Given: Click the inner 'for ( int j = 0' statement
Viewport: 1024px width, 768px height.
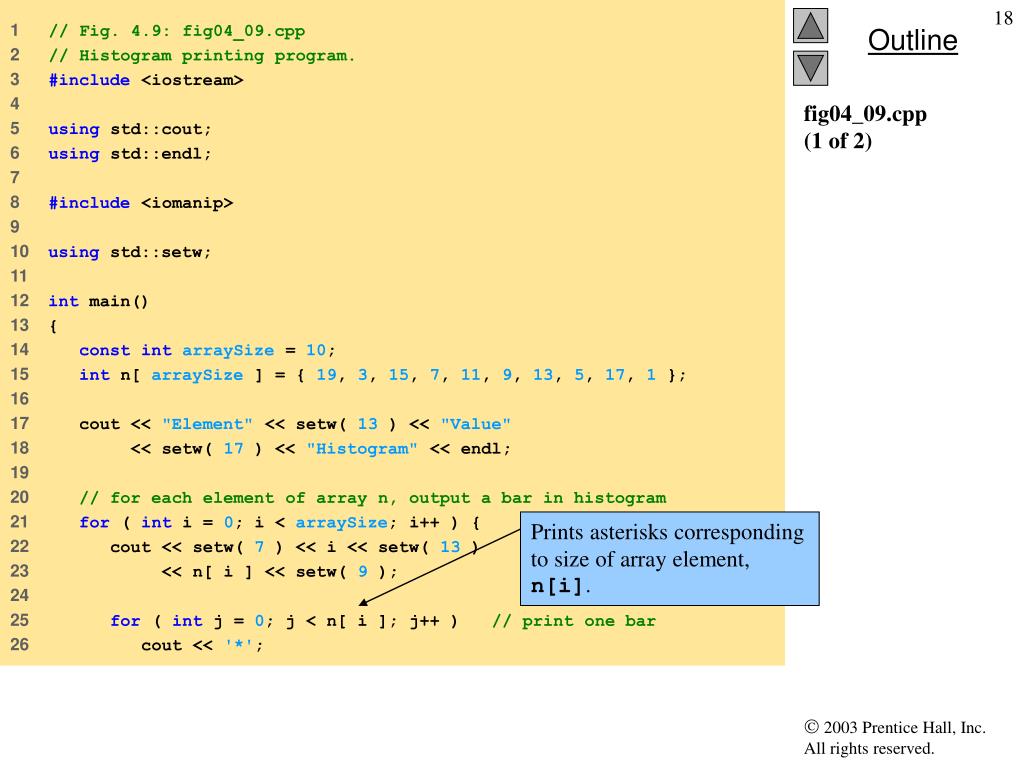Looking at the screenshot, I should pos(284,621).
